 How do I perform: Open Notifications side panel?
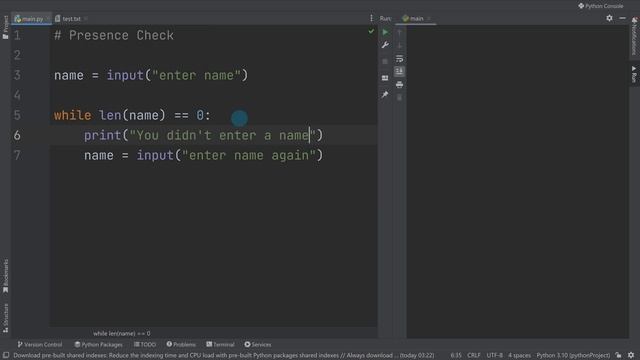click(x=634, y=37)
